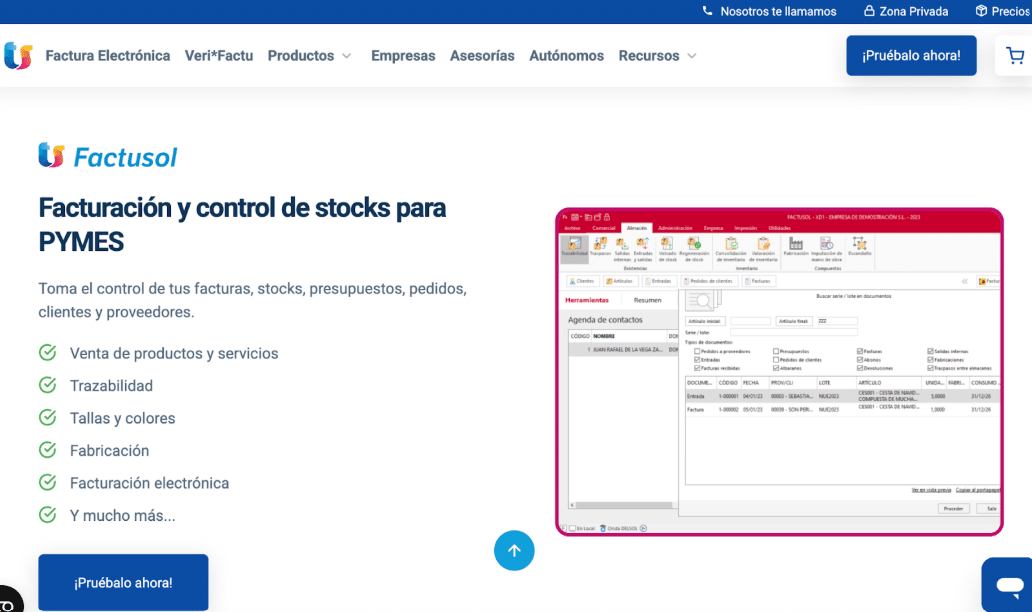Open the chat support widget
This screenshot has height=612, width=1032.
click(1008, 583)
